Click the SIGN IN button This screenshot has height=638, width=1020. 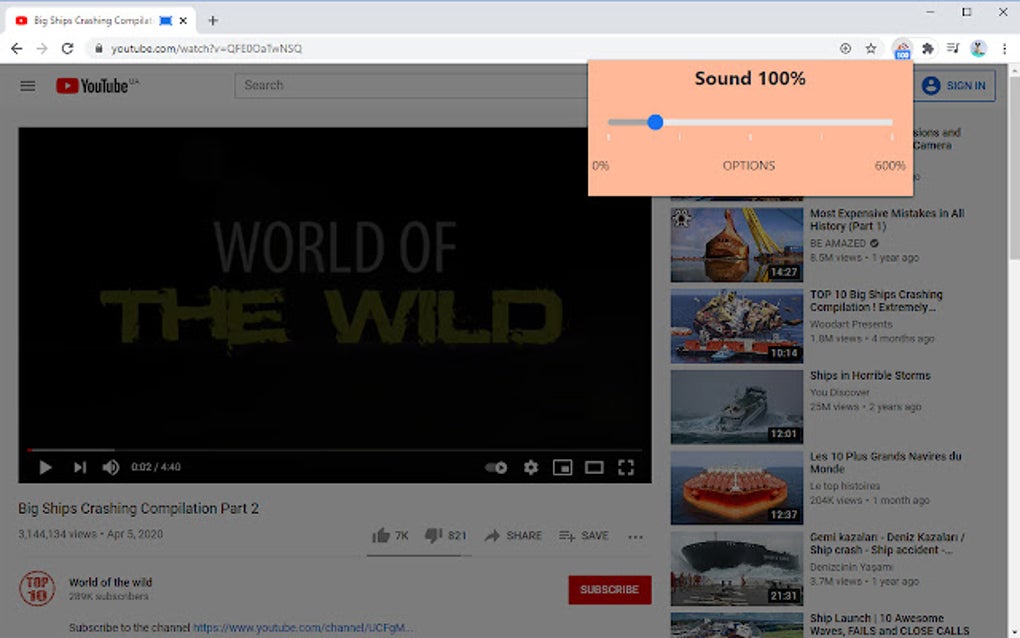pyautogui.click(x=954, y=86)
